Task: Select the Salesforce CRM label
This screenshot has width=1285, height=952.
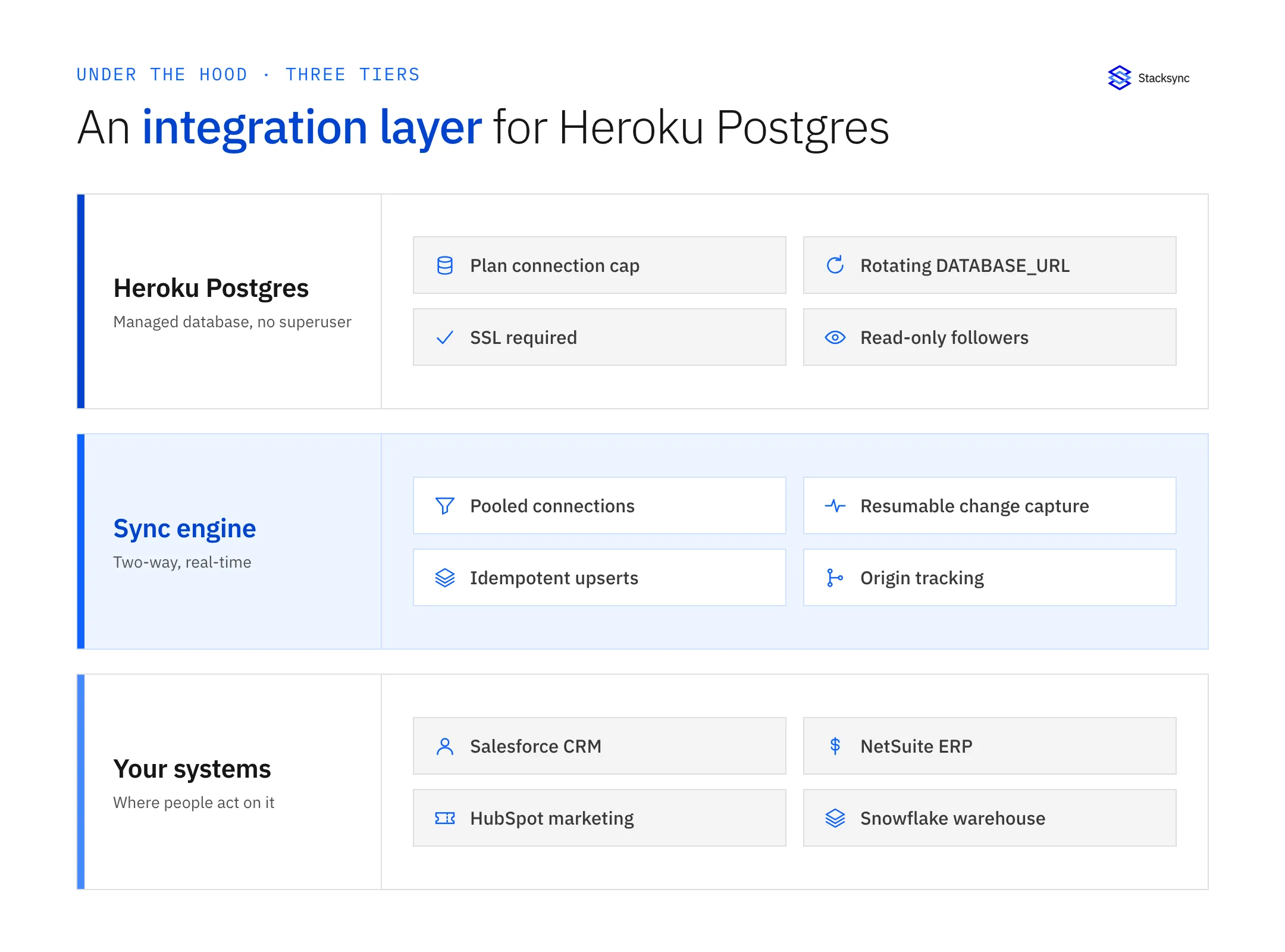Action: point(535,747)
